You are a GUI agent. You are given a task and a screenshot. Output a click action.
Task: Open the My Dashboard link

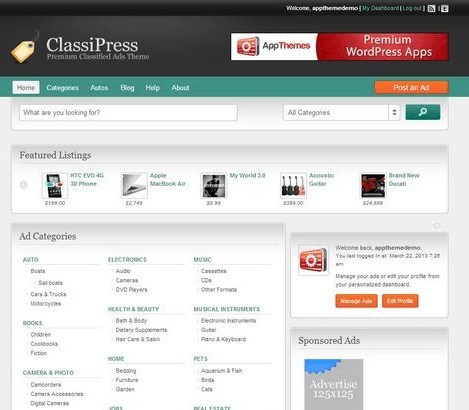point(380,8)
